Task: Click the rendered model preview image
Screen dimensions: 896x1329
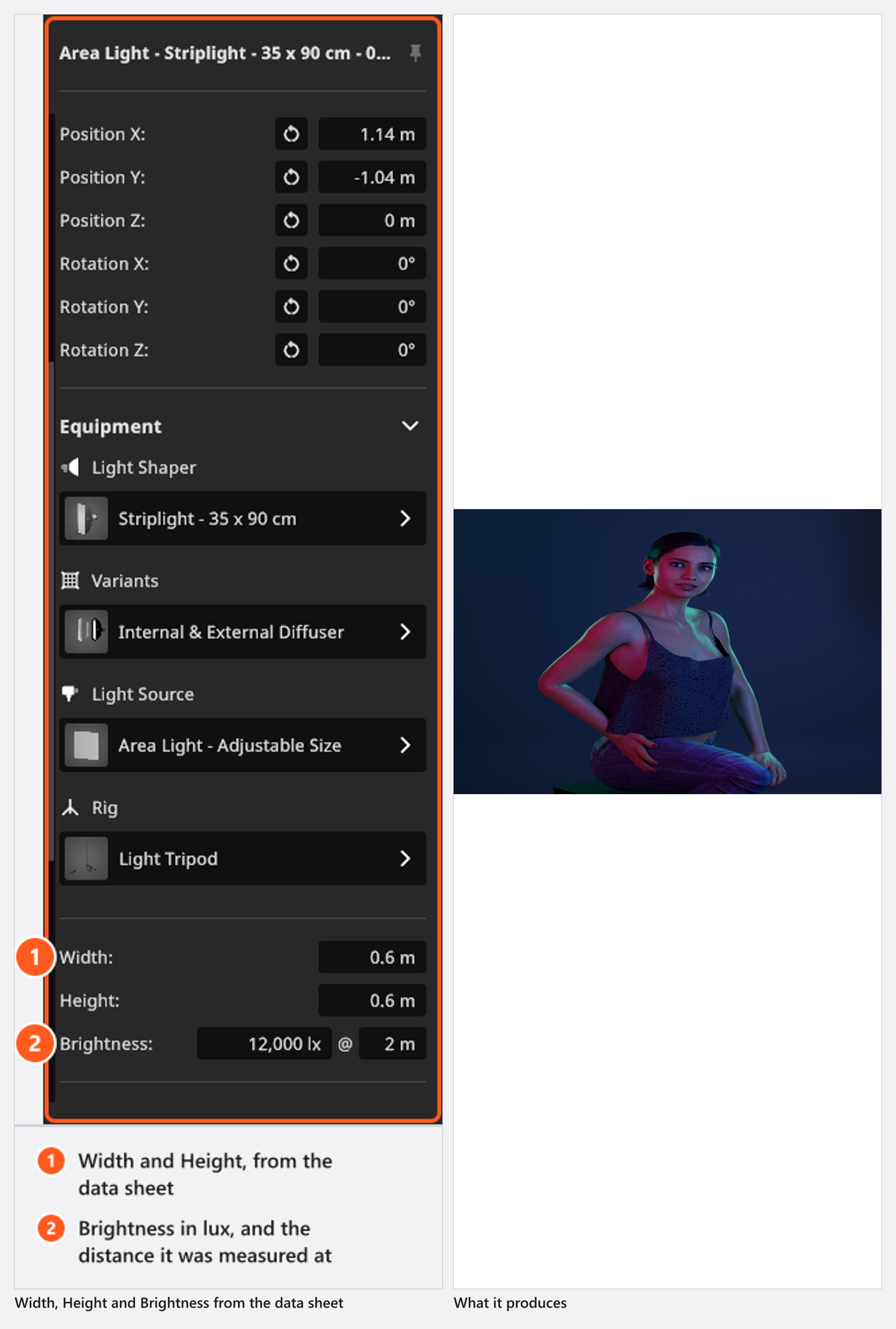Action: (x=668, y=651)
